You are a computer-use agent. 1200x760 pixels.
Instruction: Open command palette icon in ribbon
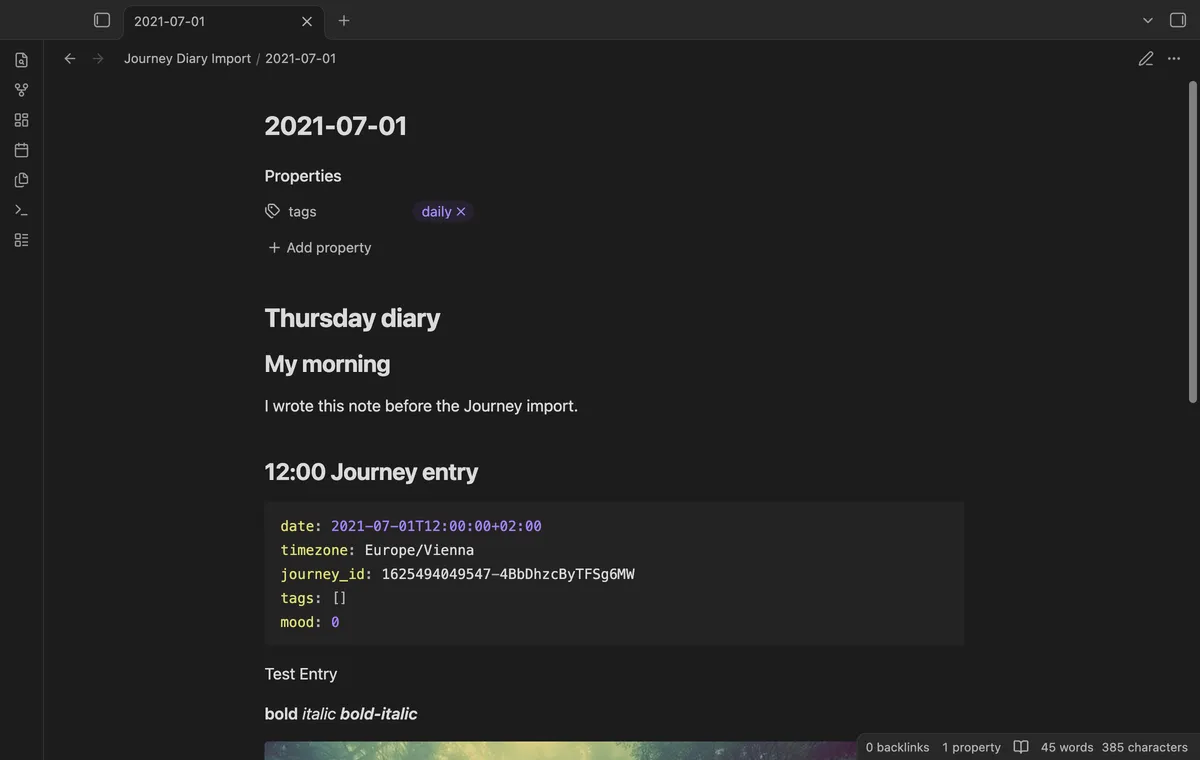[21, 210]
